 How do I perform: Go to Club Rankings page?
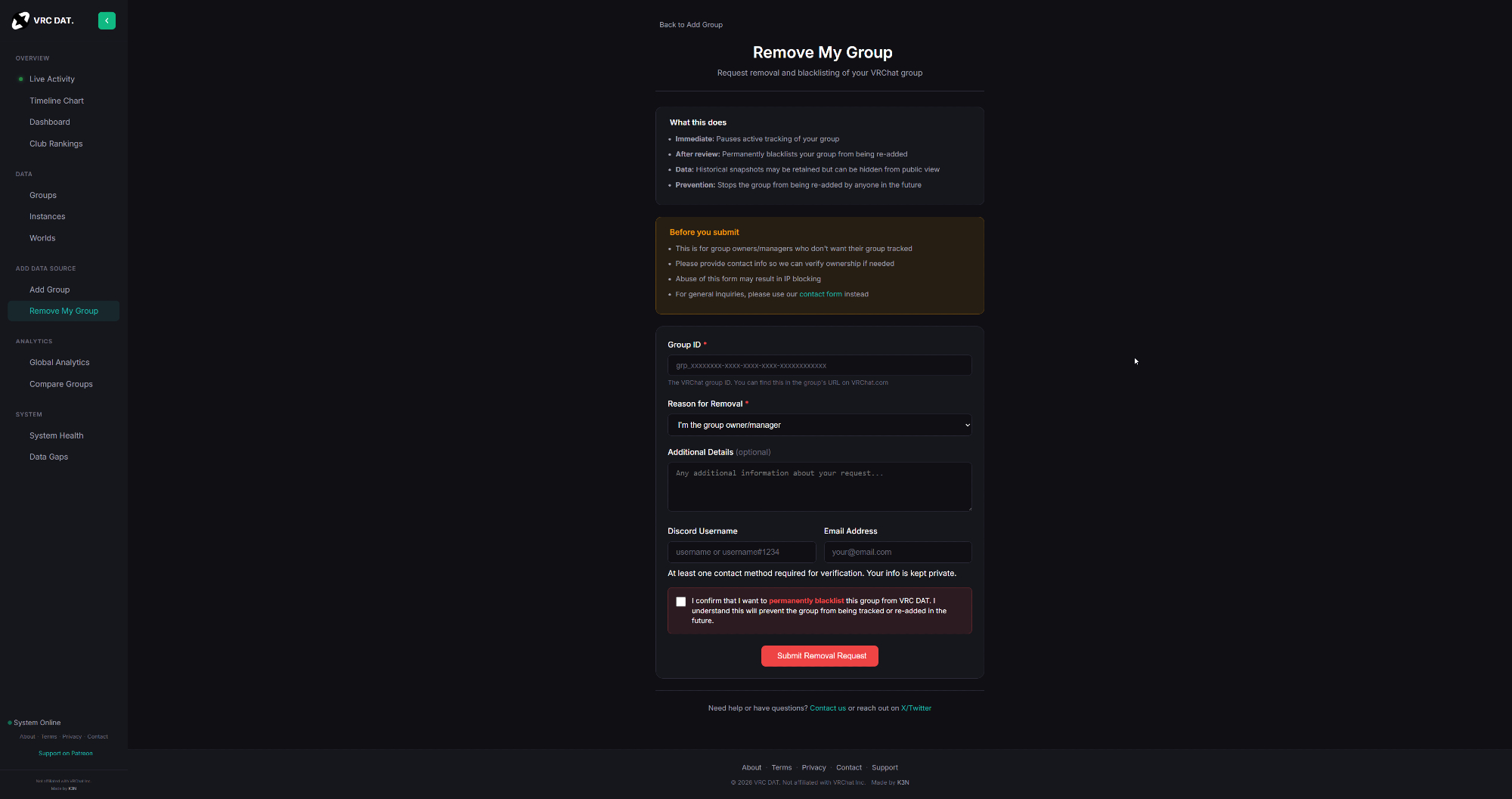pyautogui.click(x=56, y=144)
